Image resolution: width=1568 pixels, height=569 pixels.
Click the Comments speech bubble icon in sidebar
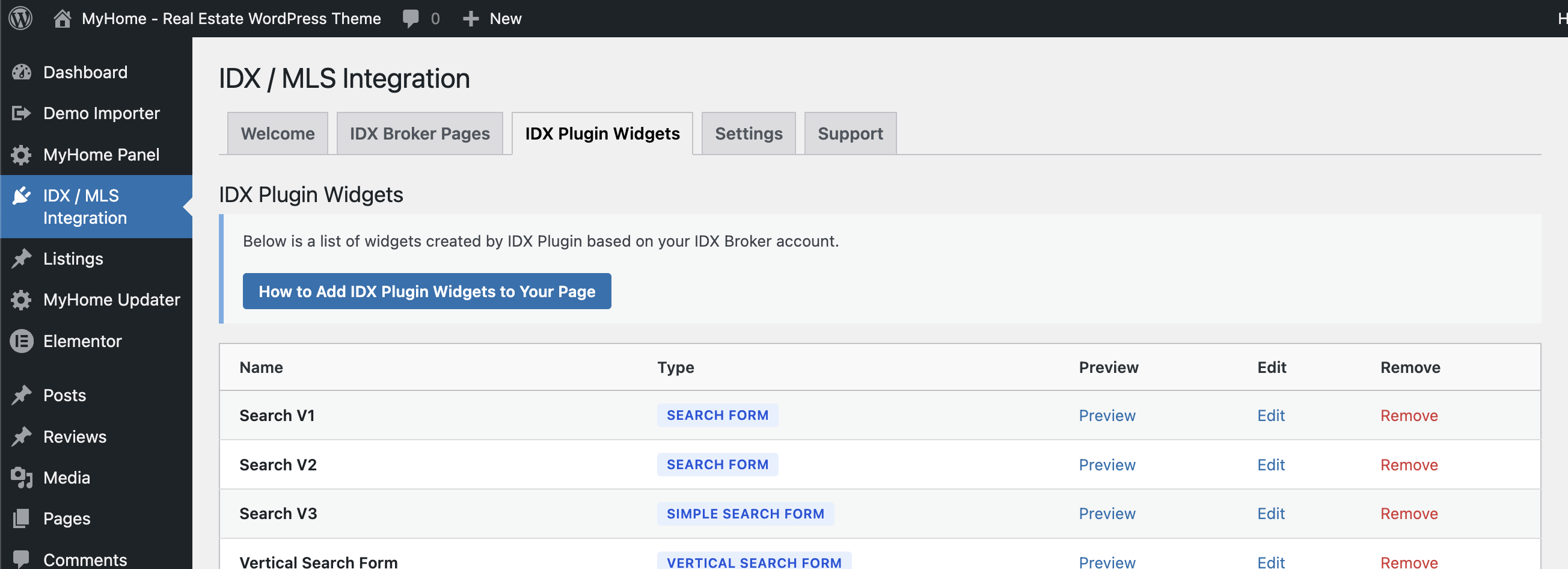pyautogui.click(x=21, y=559)
